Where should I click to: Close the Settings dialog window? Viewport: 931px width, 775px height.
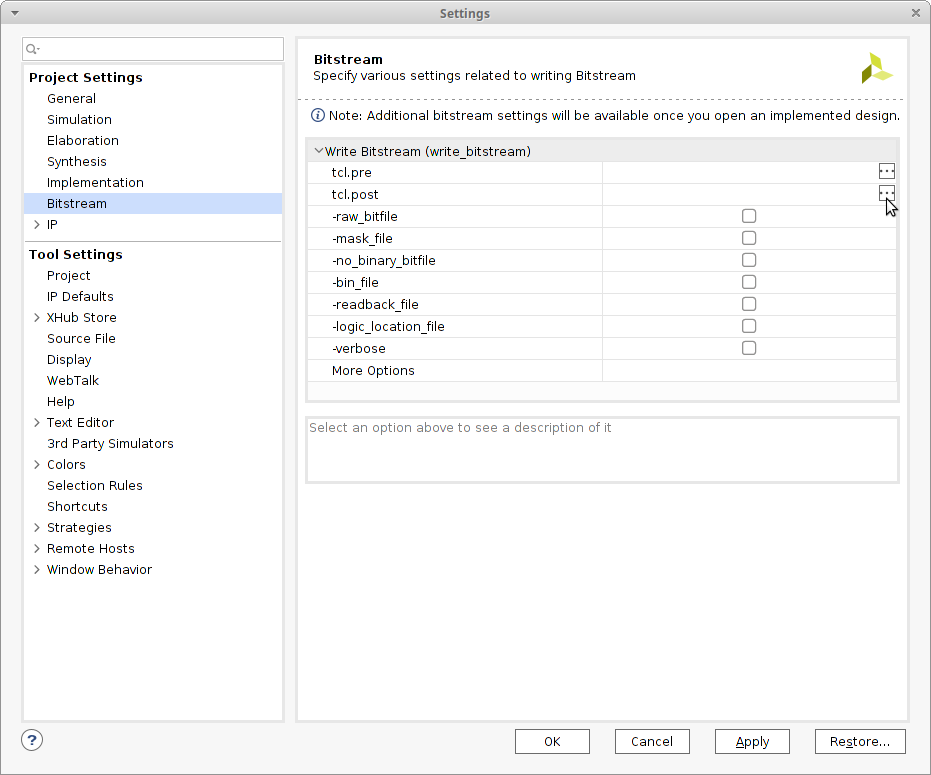tap(915, 13)
